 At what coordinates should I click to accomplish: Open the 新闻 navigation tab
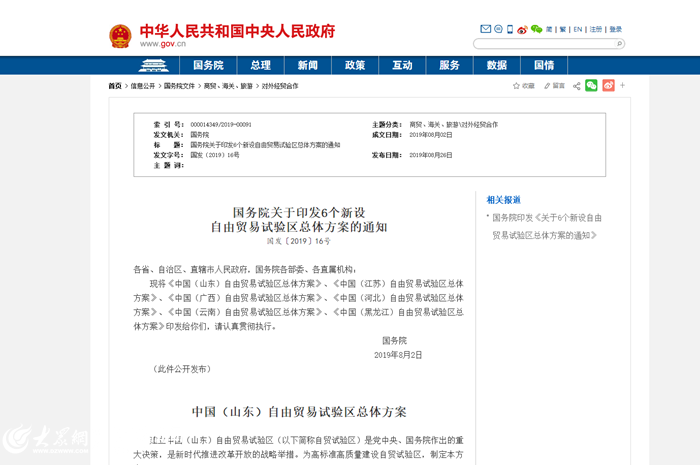click(308, 65)
